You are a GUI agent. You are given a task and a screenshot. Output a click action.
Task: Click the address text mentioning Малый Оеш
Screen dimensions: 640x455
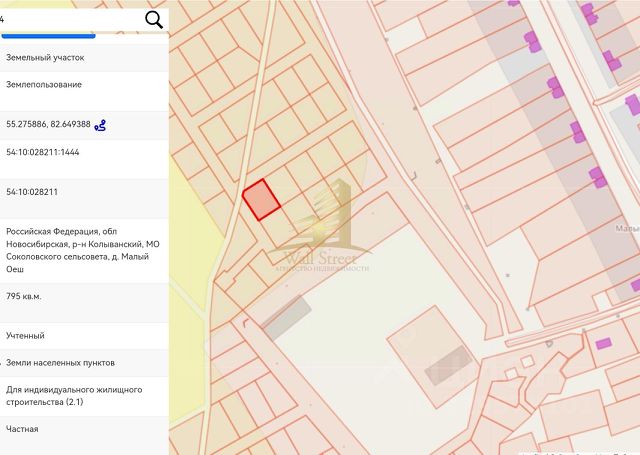point(83,250)
